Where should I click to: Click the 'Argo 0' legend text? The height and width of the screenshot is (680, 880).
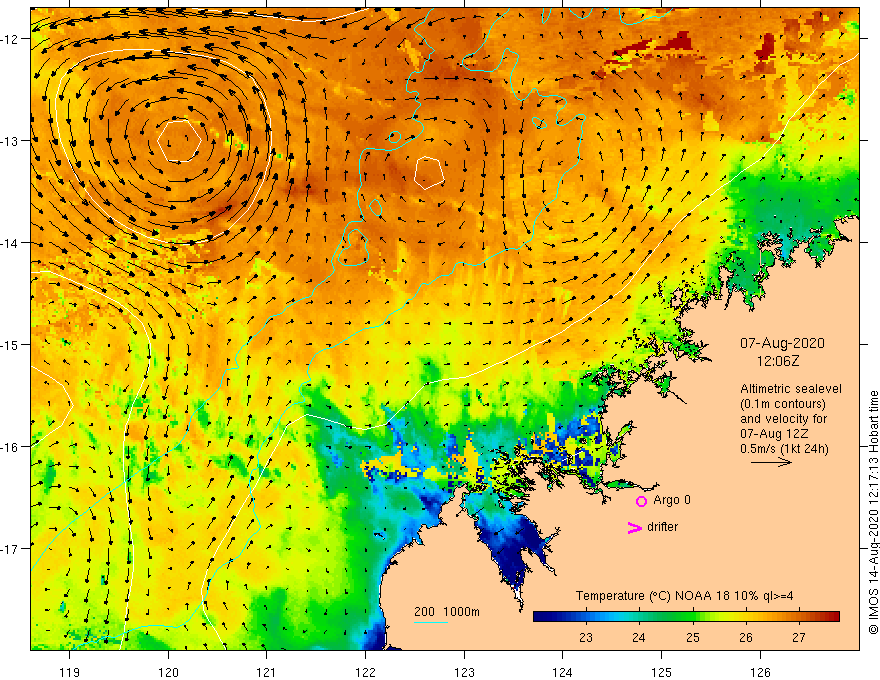672,500
